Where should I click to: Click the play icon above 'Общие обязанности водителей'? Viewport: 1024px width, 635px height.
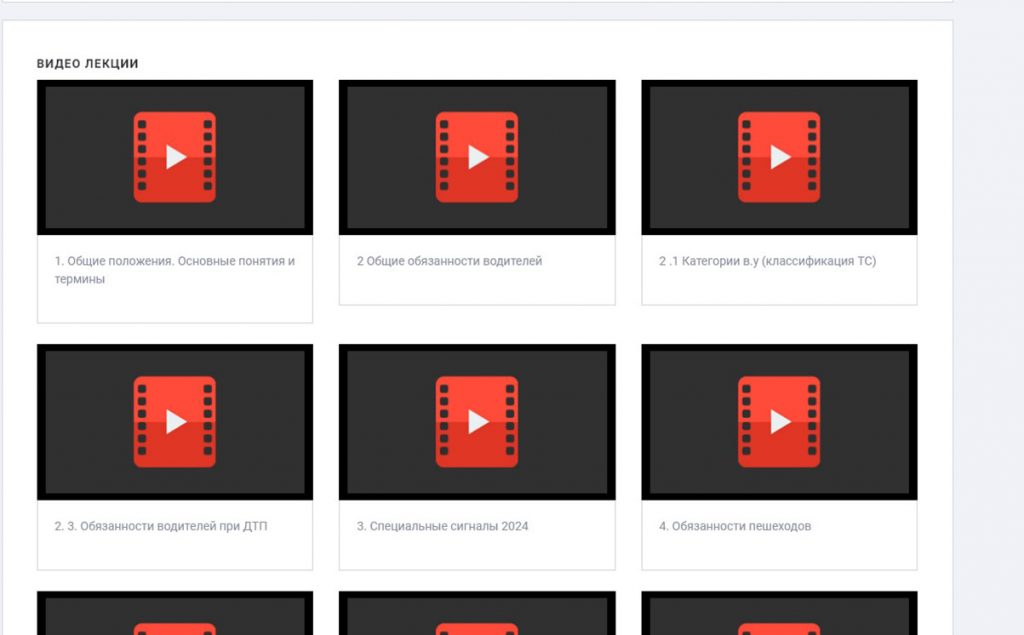(477, 157)
